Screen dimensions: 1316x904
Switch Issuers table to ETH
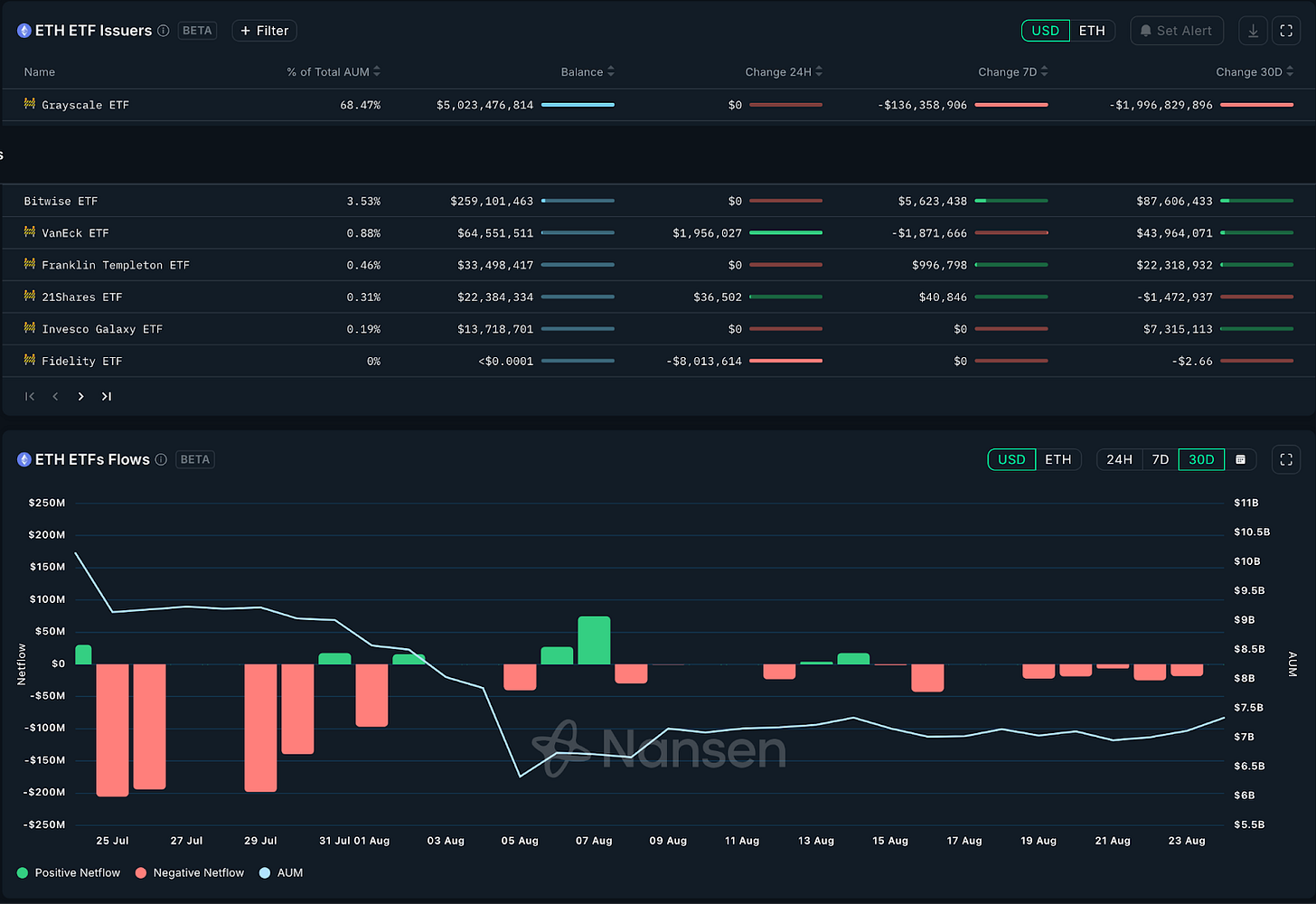1092,31
